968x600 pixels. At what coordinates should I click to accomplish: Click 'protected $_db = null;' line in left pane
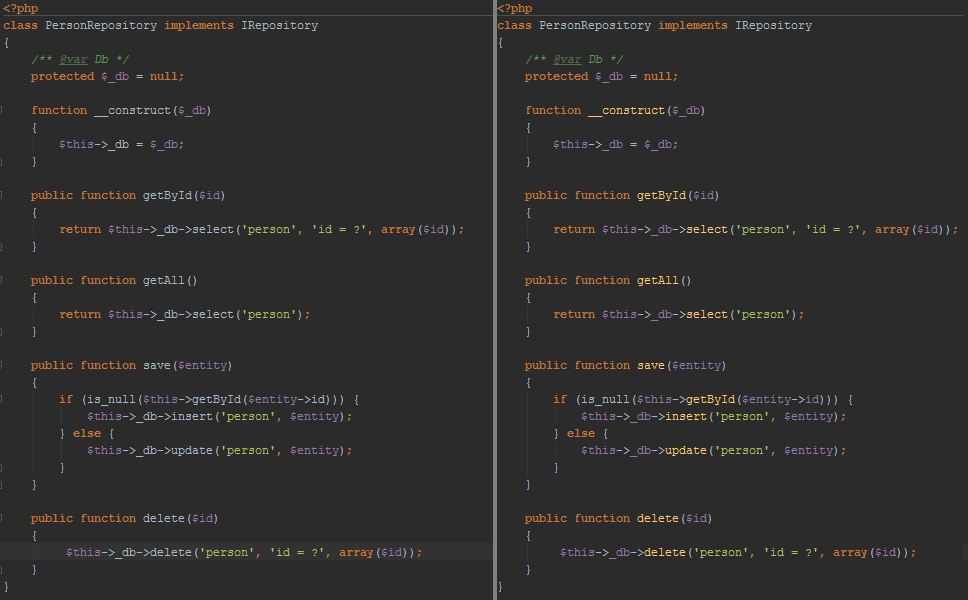tap(107, 77)
